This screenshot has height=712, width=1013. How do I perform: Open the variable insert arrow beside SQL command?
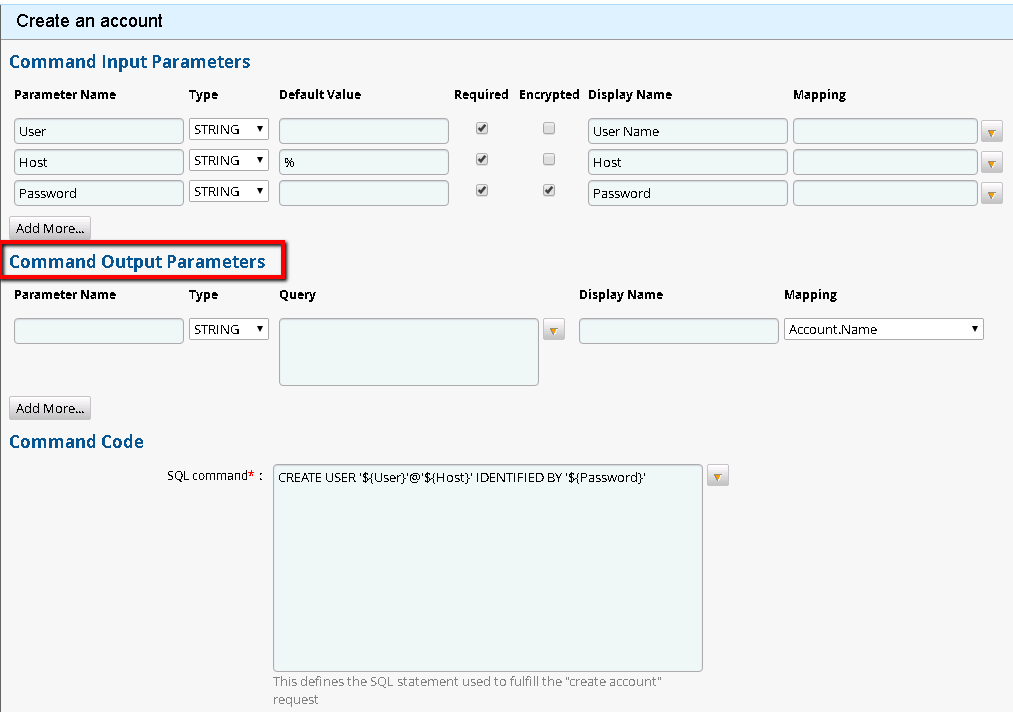point(717,476)
